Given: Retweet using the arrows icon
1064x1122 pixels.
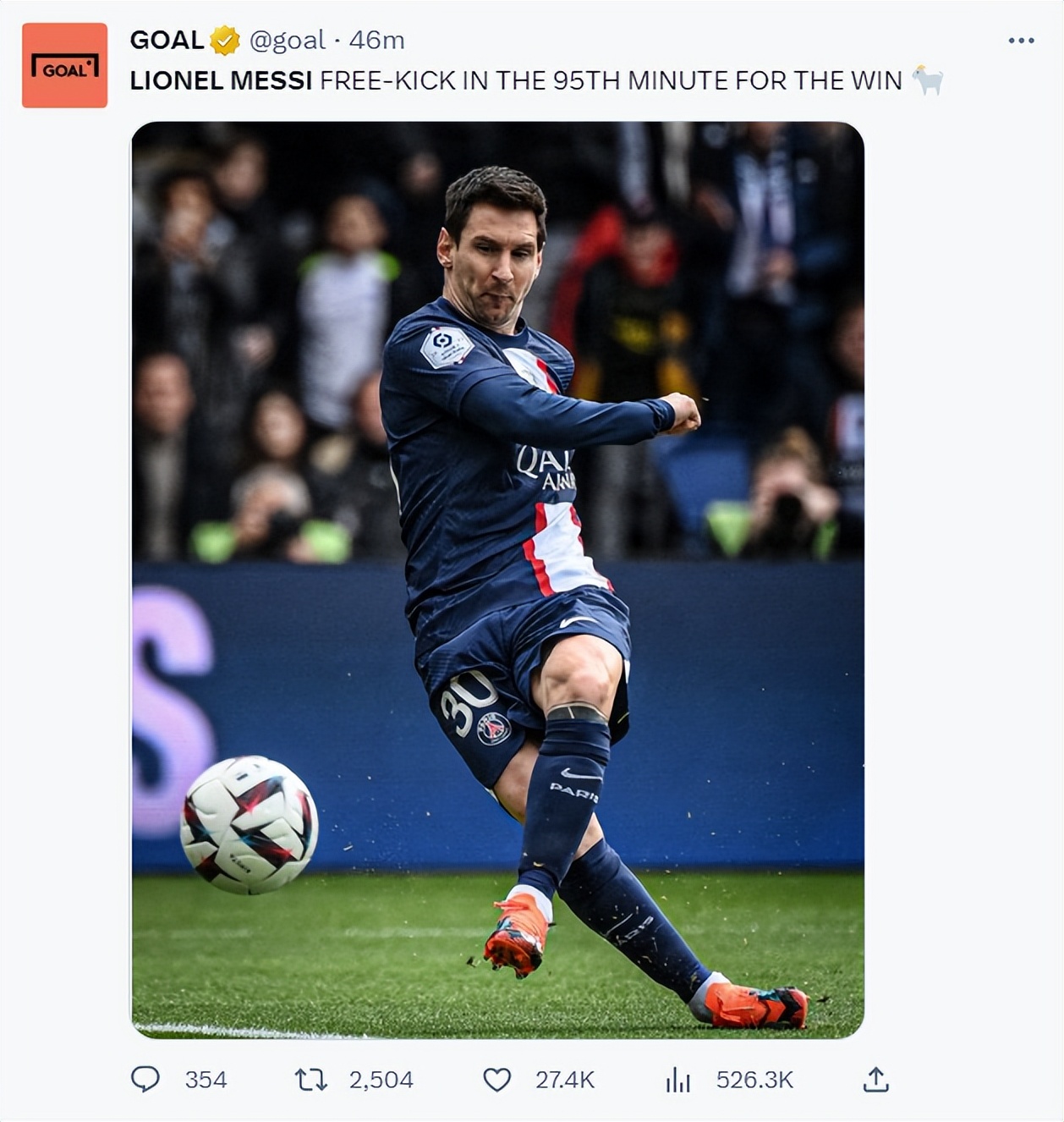Looking at the screenshot, I should 310,1079.
